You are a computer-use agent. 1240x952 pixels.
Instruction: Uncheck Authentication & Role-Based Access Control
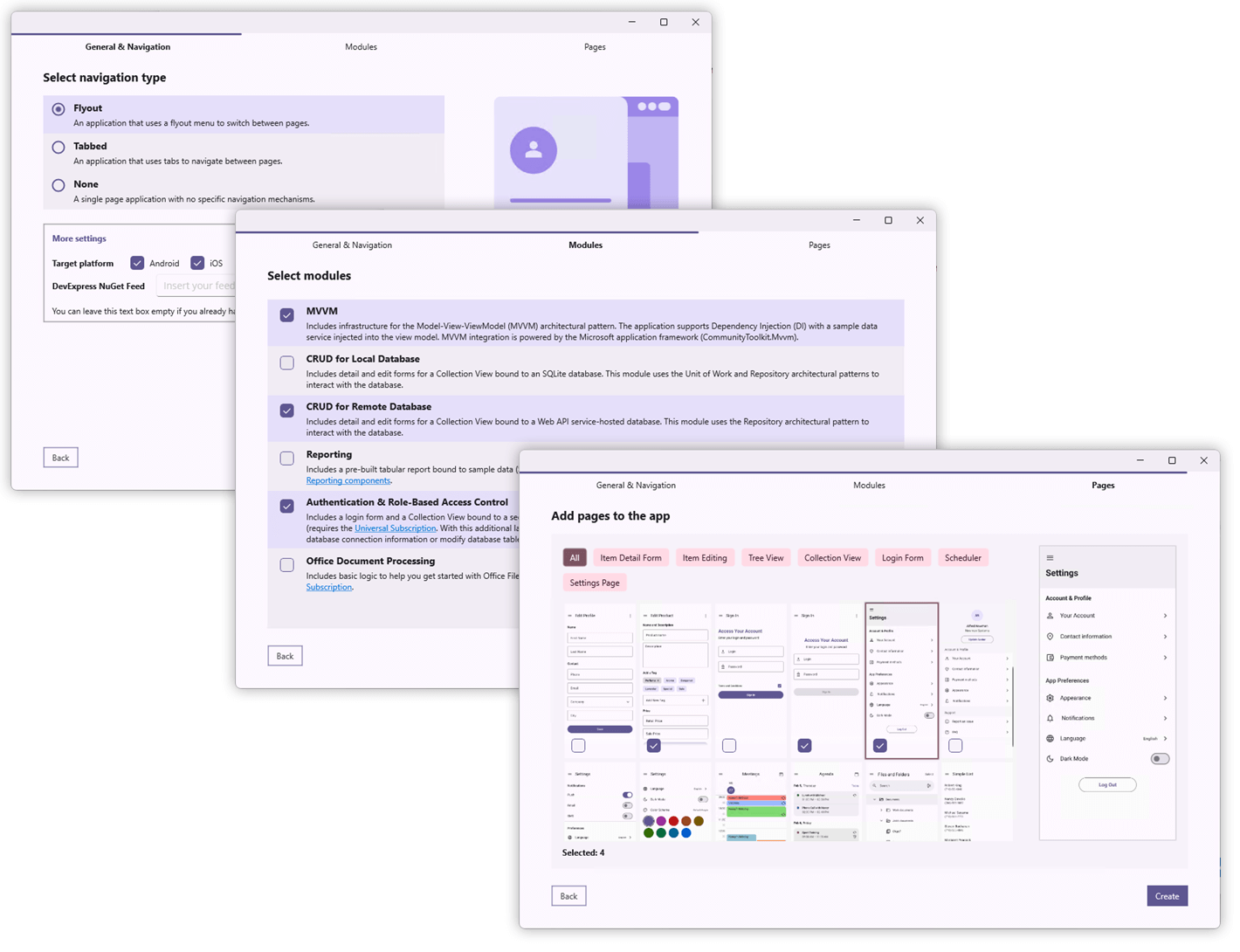(x=287, y=506)
